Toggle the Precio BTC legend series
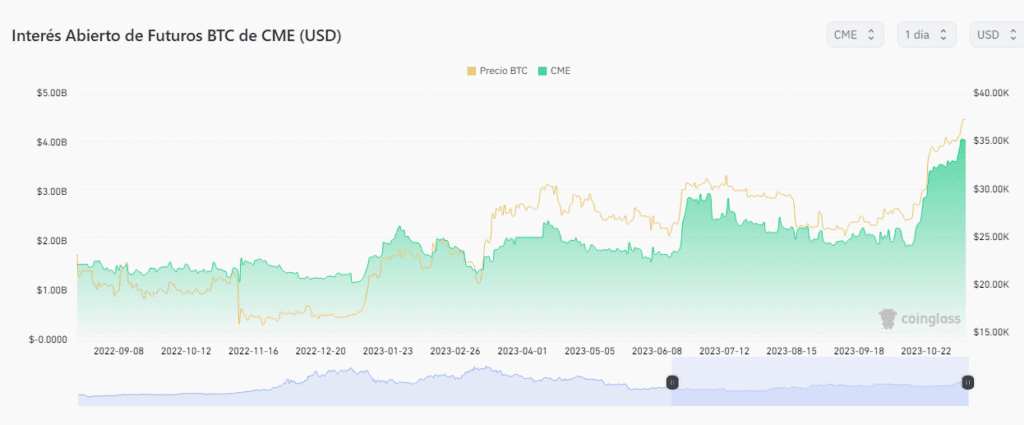 tap(496, 71)
